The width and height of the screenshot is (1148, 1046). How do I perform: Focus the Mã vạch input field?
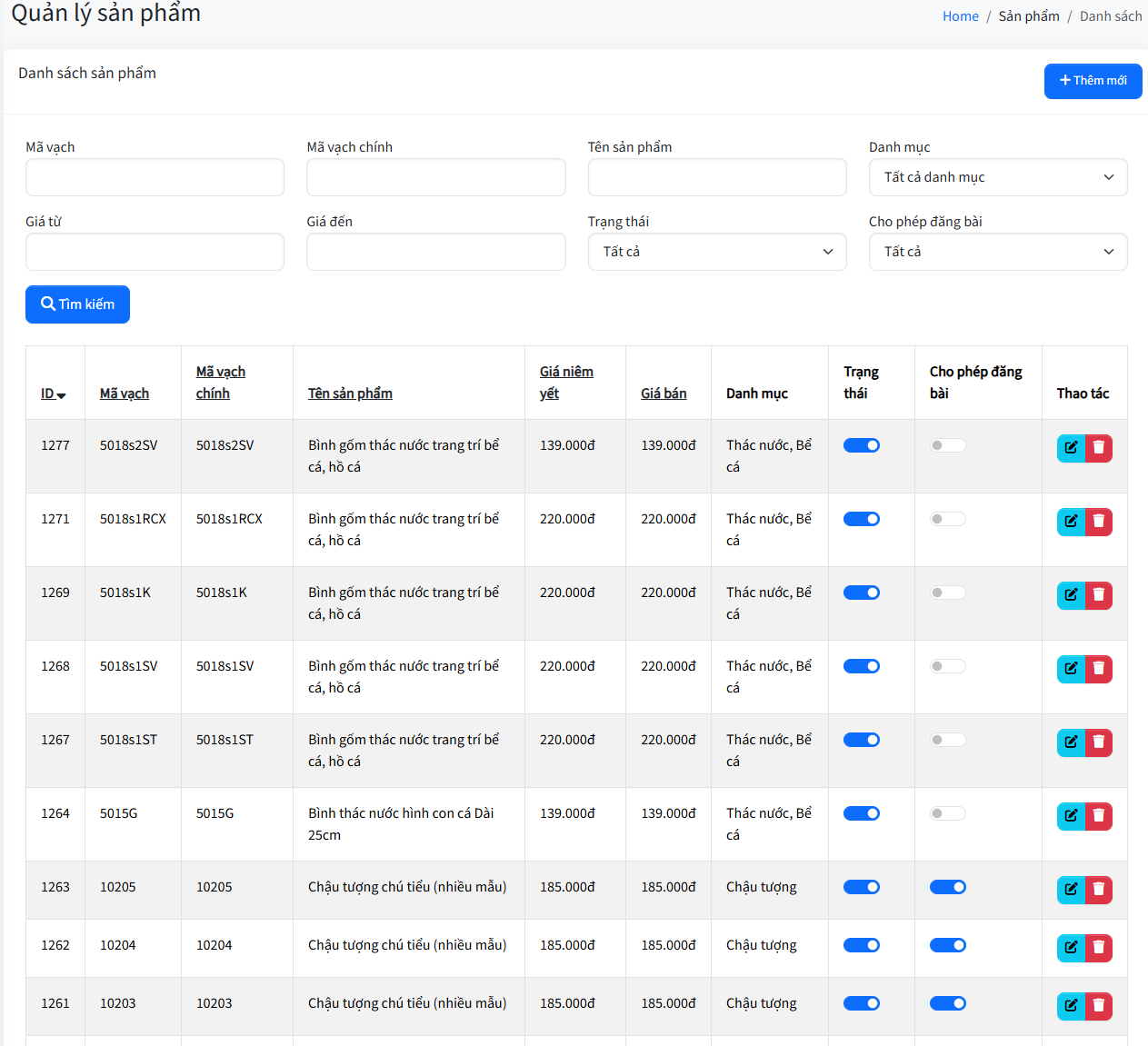coord(155,177)
